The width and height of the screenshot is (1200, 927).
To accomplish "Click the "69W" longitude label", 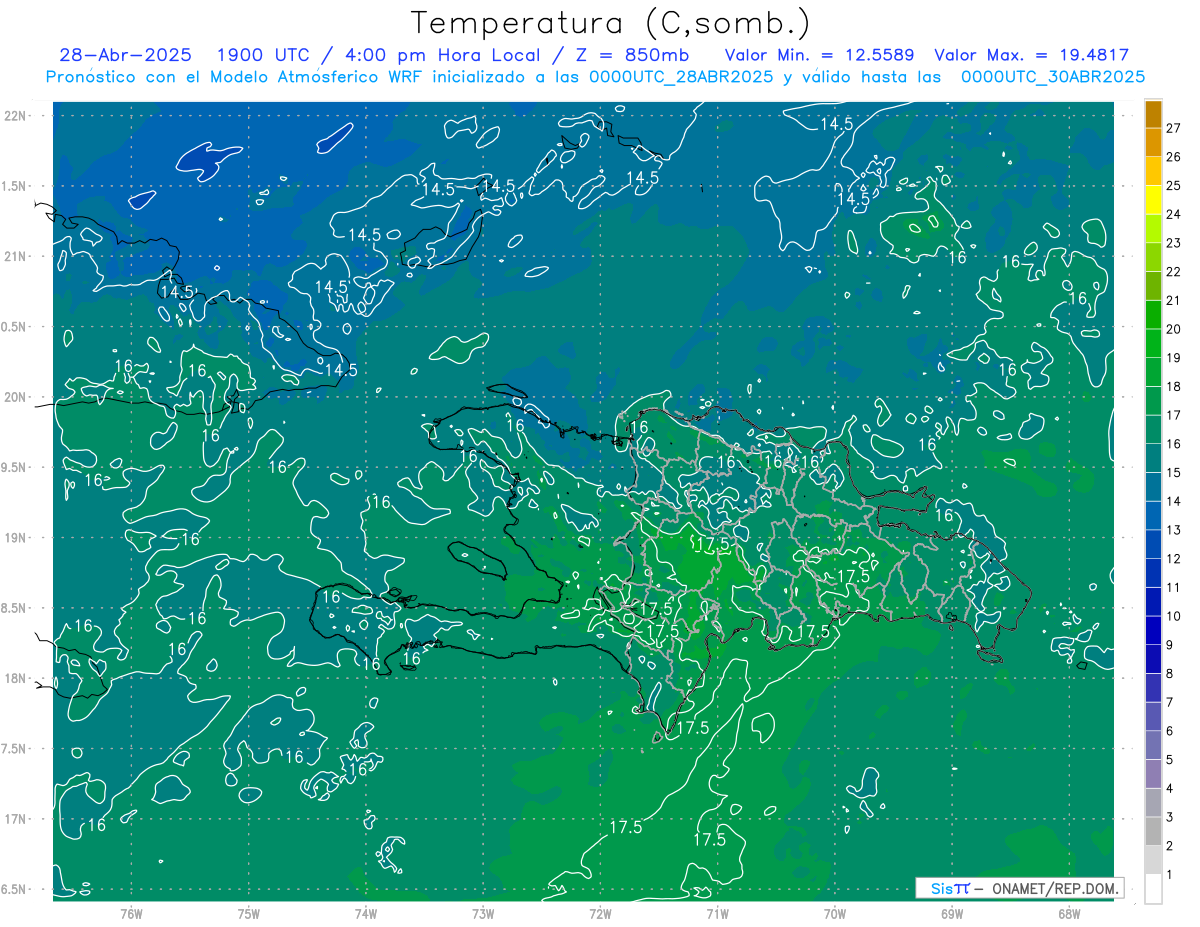I will click(x=951, y=913).
